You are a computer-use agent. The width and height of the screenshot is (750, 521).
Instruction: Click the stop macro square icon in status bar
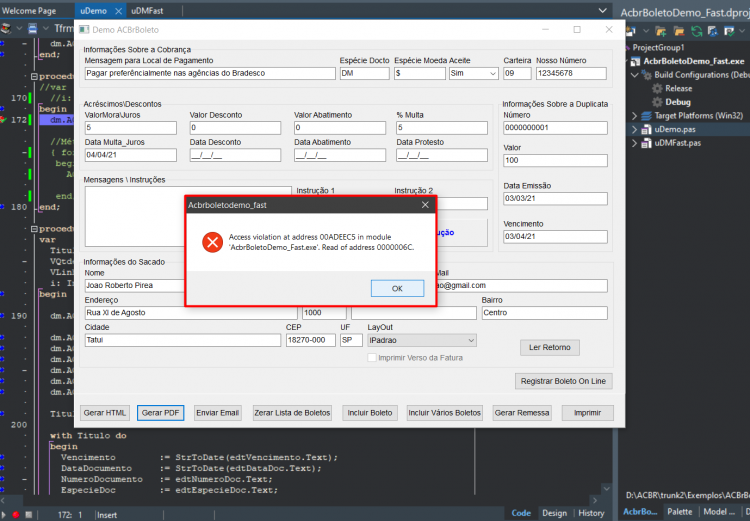28,515
